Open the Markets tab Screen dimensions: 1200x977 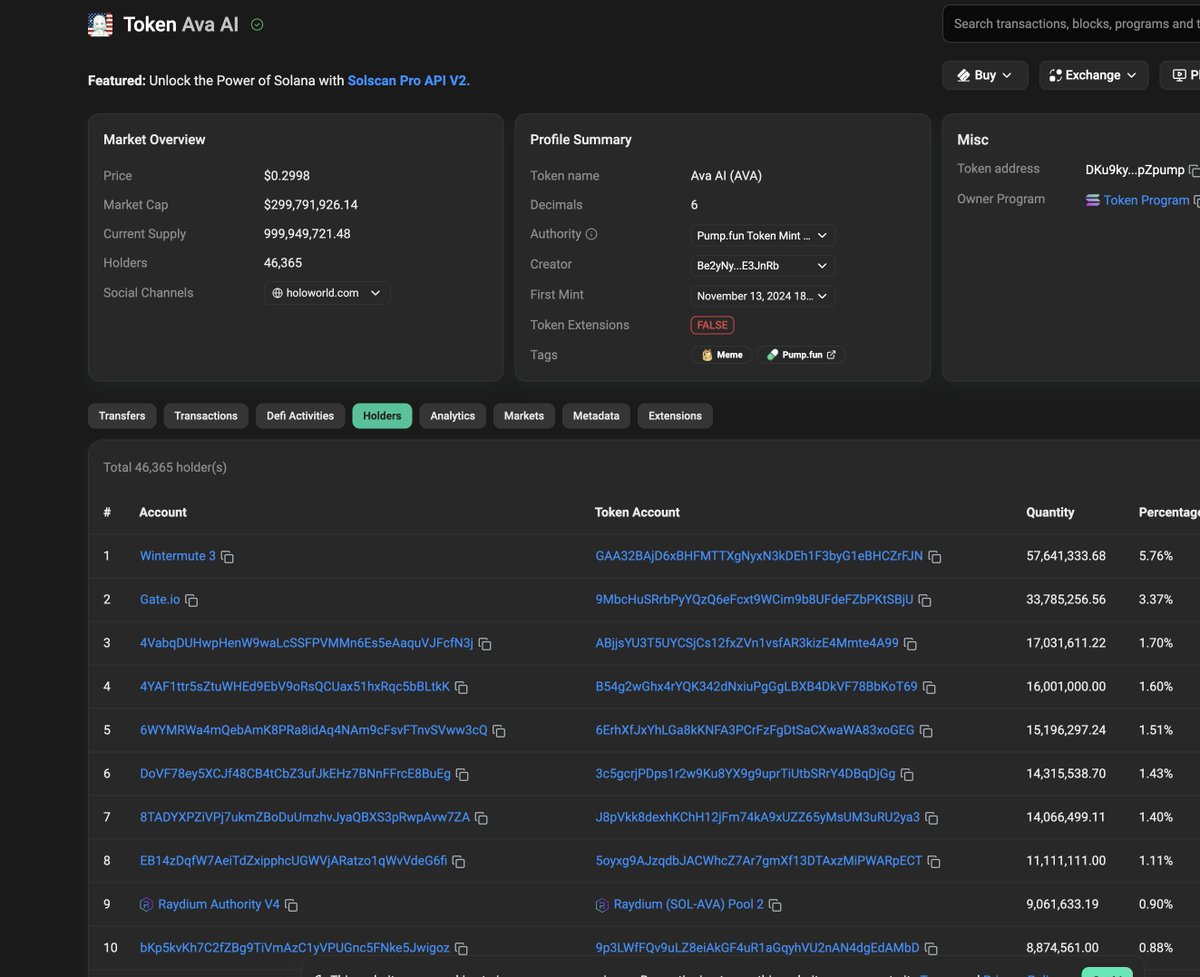click(523, 415)
